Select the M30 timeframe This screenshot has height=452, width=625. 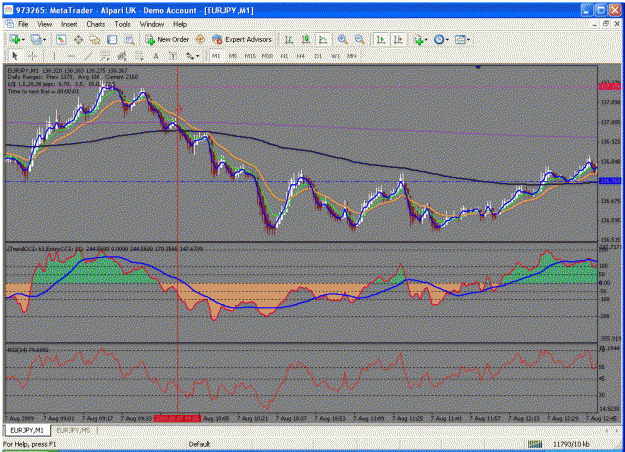[267, 56]
